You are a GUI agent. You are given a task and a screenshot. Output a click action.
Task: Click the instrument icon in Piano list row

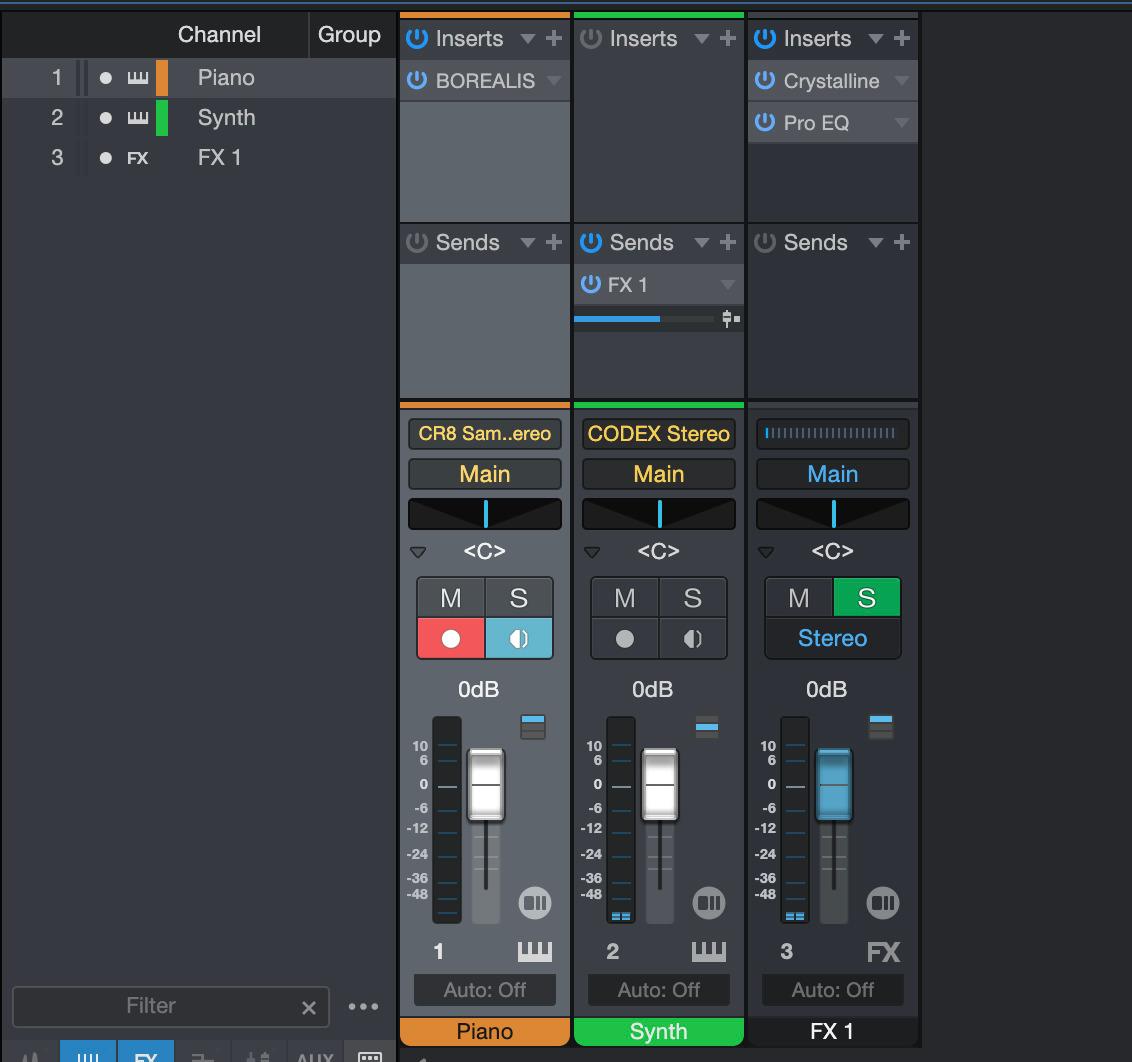point(138,78)
